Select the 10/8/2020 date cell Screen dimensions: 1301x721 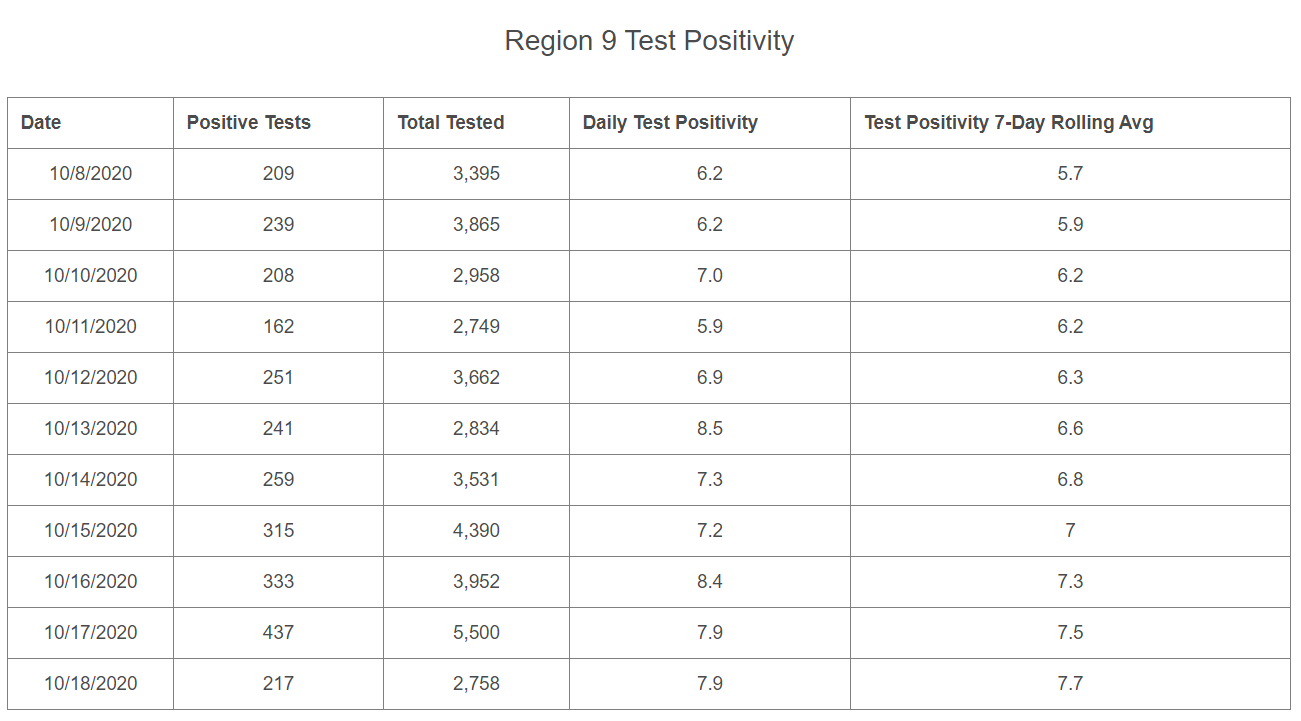point(91,174)
